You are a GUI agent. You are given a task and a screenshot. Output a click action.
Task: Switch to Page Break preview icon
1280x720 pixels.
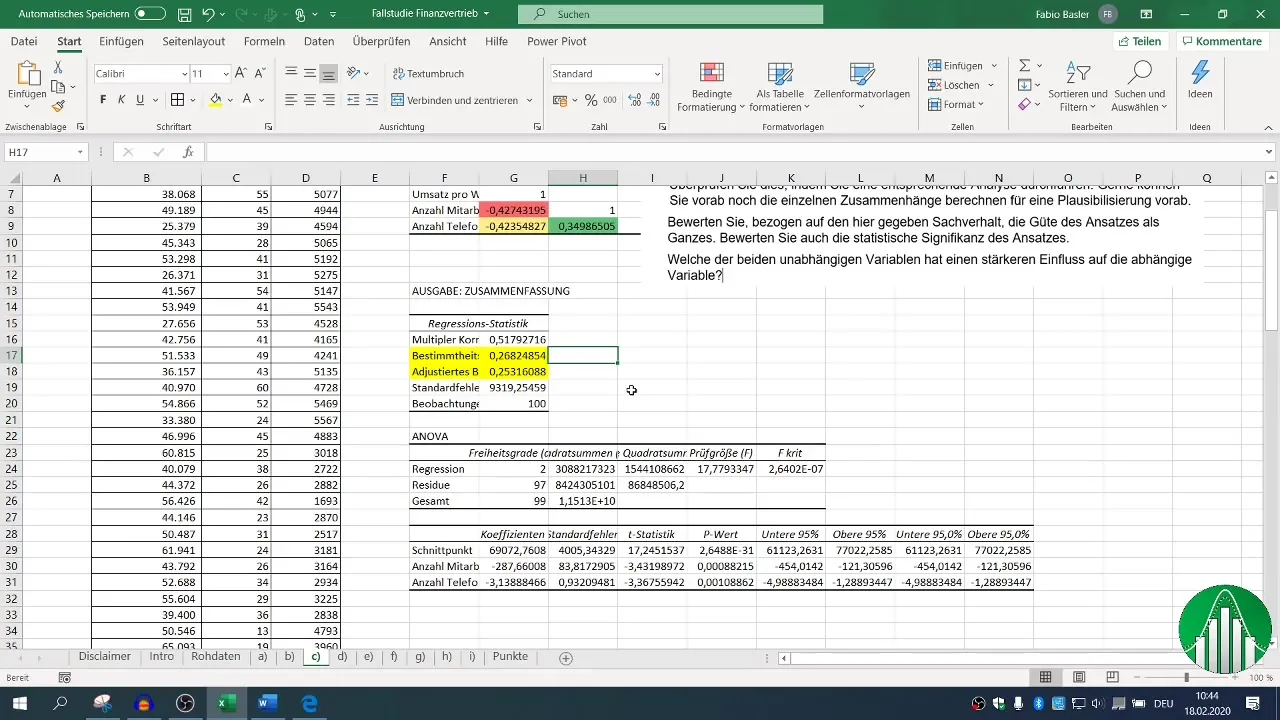pyautogui.click(x=1114, y=677)
